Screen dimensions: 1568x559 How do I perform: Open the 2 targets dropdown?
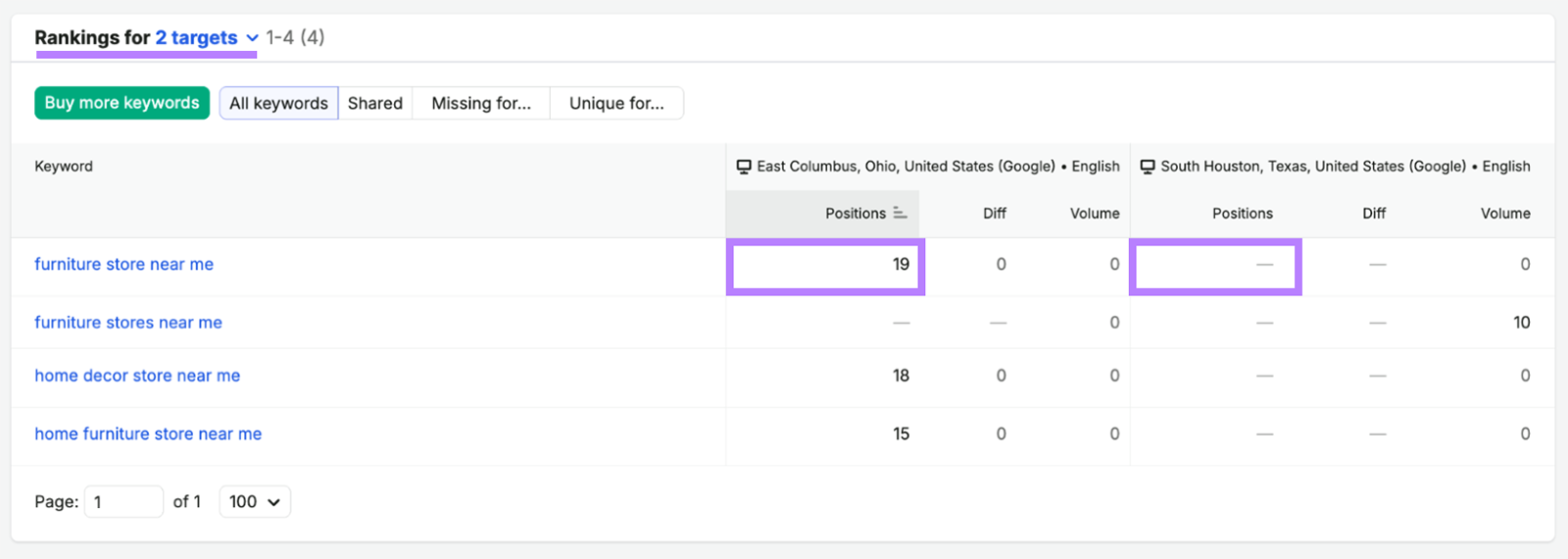(x=206, y=37)
